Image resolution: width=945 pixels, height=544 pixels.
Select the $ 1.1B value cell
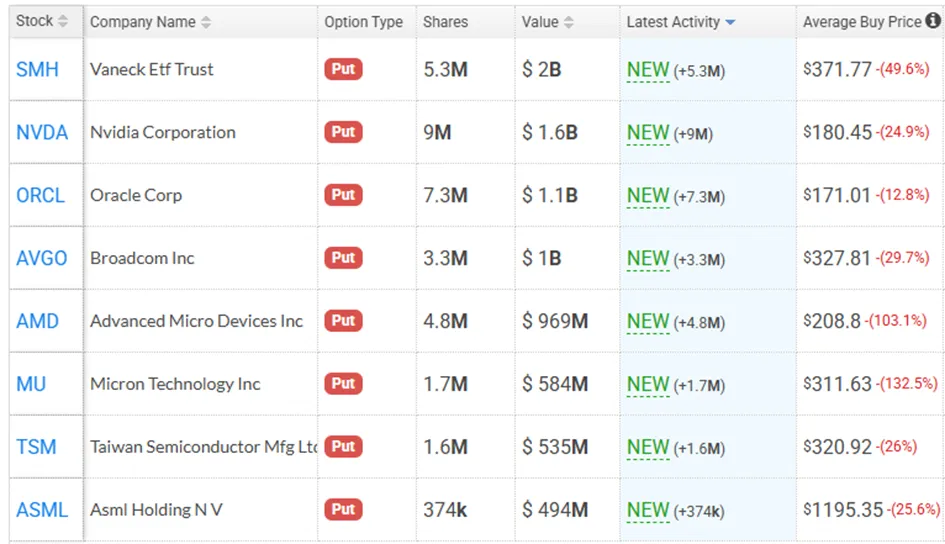[550, 196]
